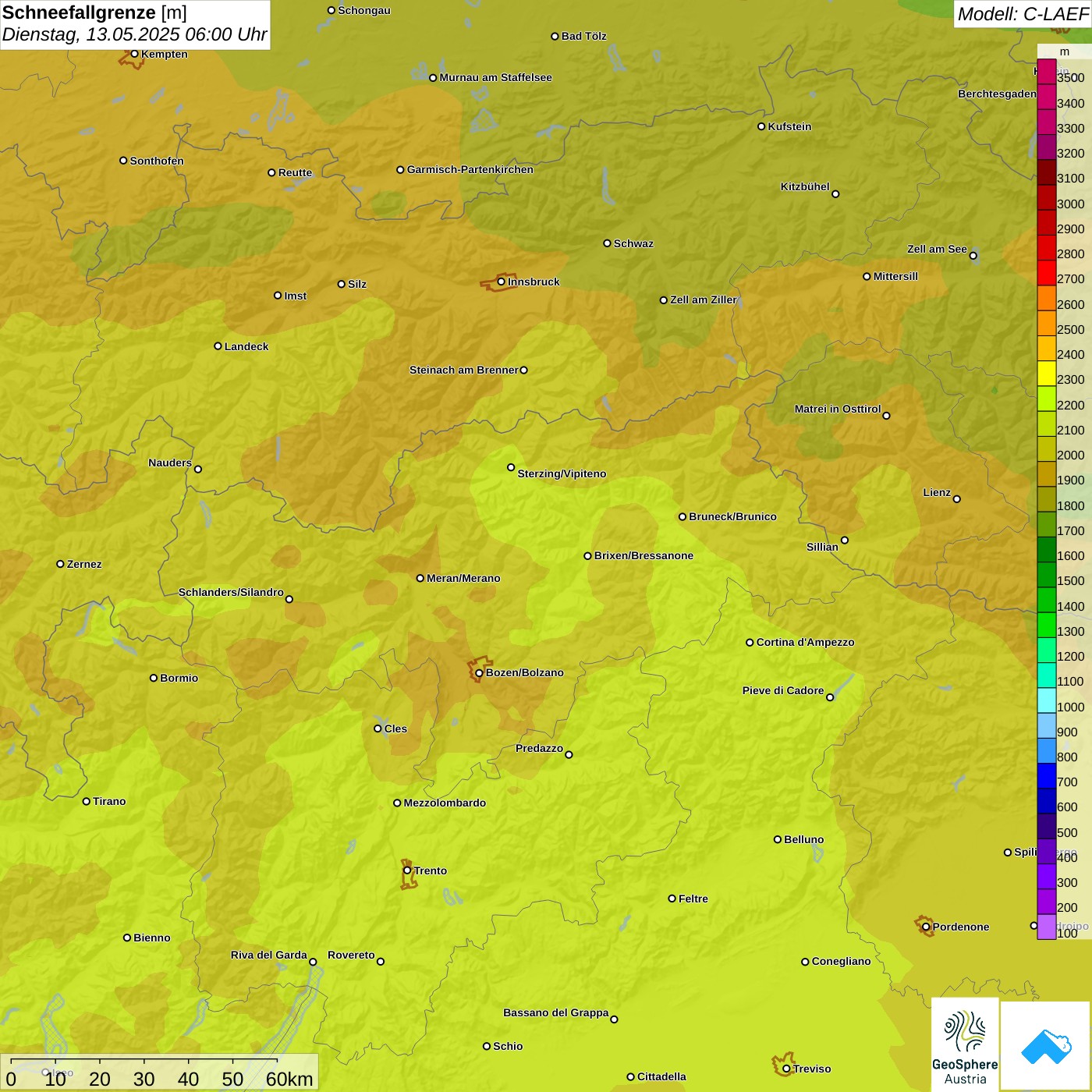Click the 700 m blue legend swatch
This screenshot has width=1092, height=1092.
click(x=1046, y=776)
